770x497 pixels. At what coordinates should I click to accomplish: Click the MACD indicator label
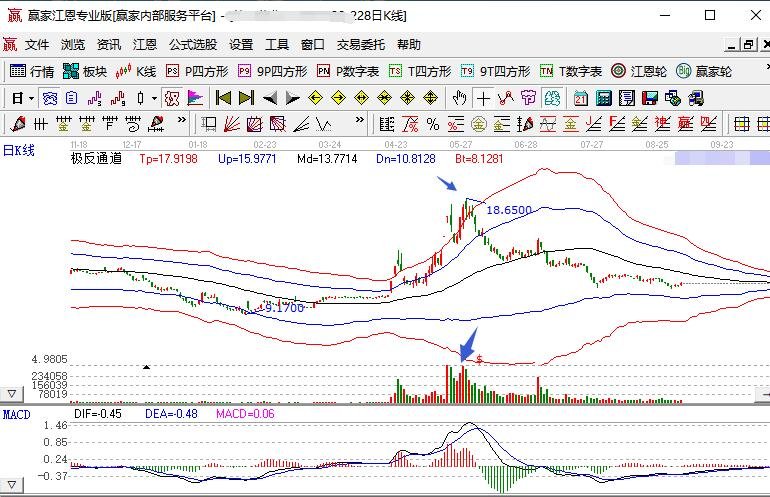point(16,415)
